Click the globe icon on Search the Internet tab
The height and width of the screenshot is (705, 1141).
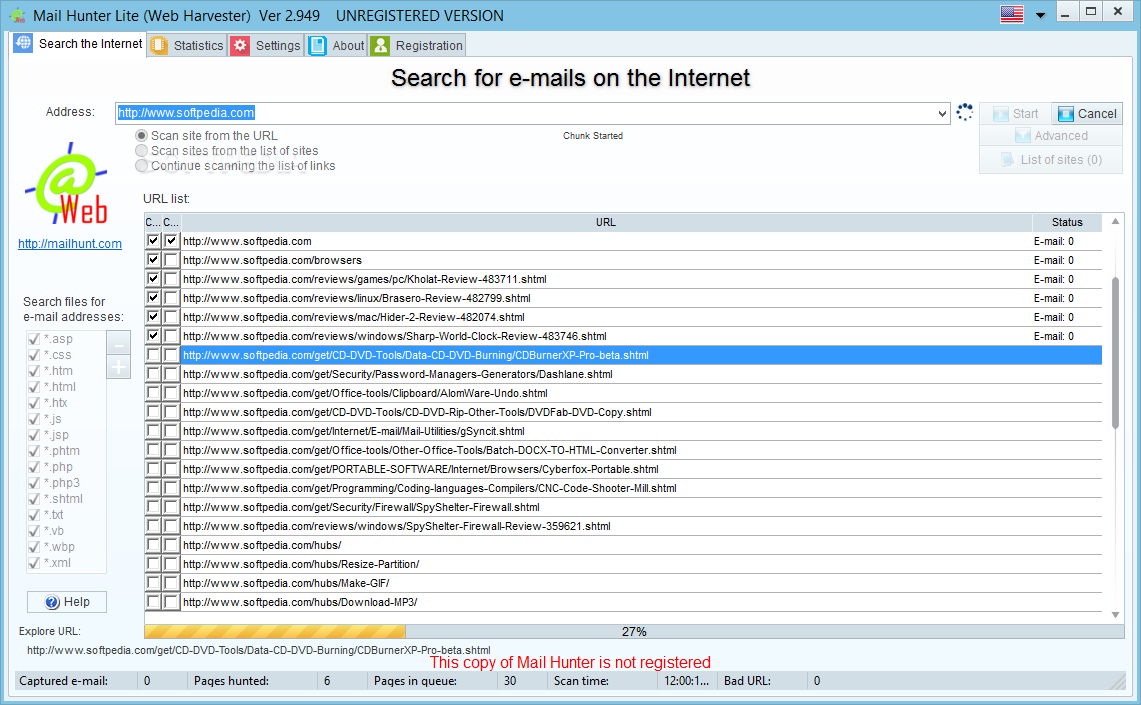click(x=23, y=44)
